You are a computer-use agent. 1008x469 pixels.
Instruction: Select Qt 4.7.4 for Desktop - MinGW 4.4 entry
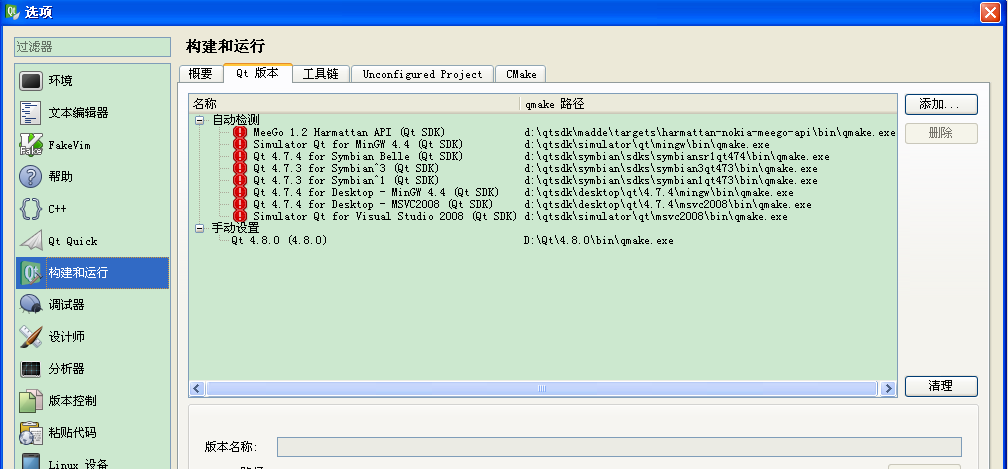pyautogui.click(x=375, y=192)
